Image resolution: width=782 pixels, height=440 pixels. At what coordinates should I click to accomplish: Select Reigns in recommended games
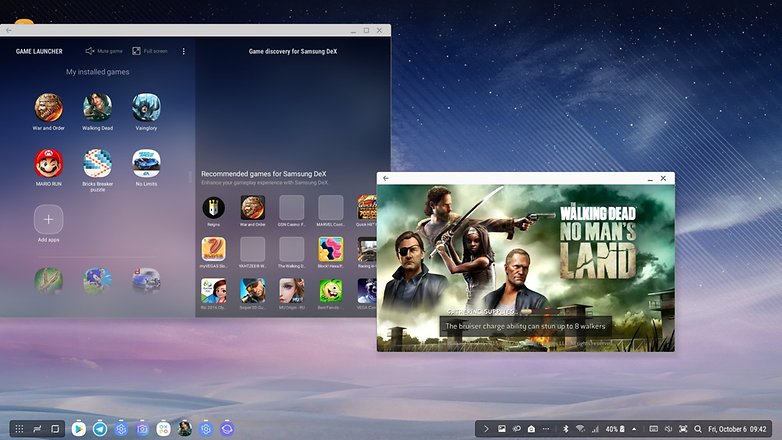click(213, 208)
